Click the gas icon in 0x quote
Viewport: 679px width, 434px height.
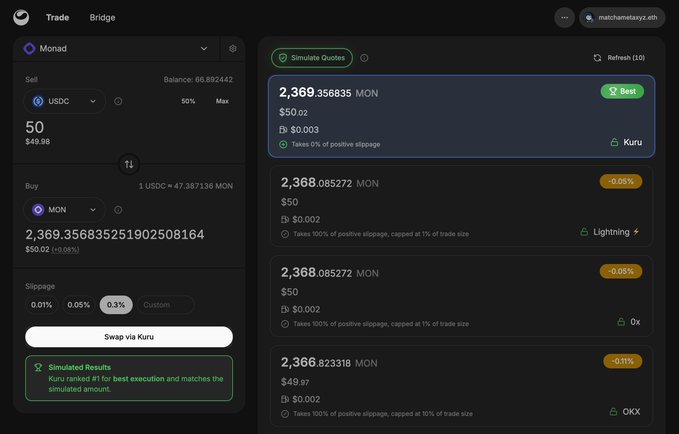tap(285, 310)
